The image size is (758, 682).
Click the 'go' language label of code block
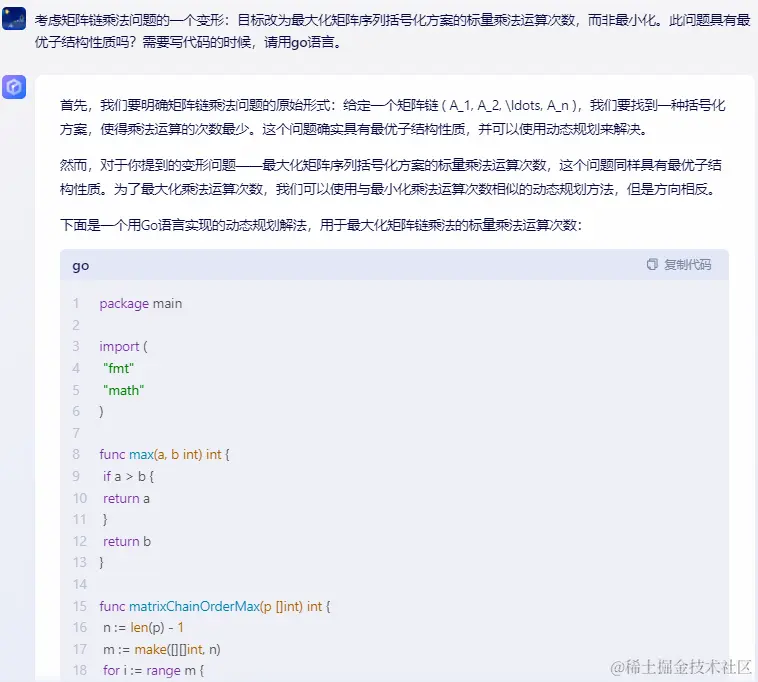coord(81,266)
